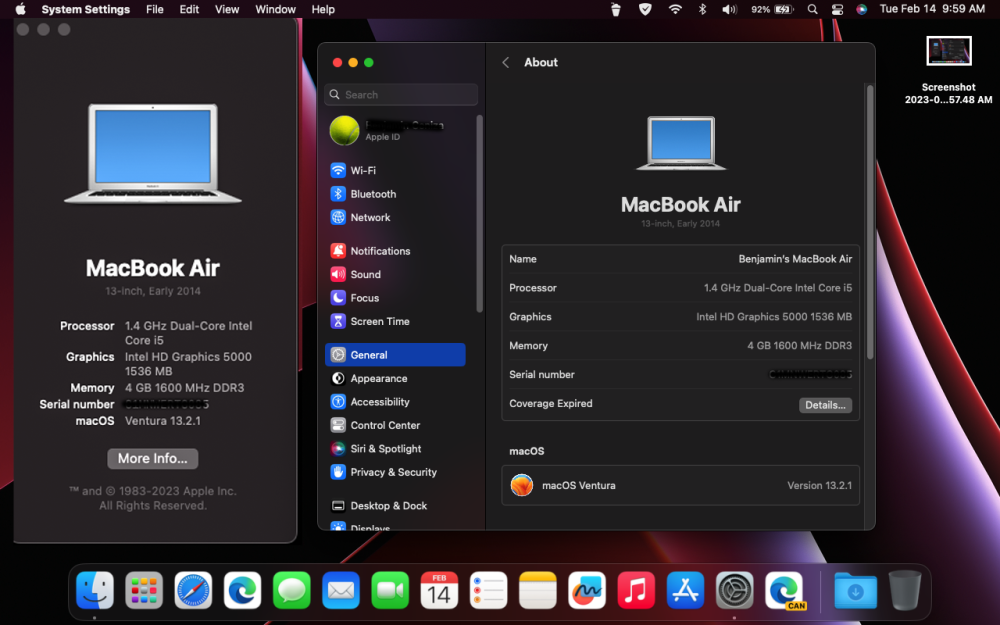This screenshot has height=625, width=1000.
Task: Click the shield icon in menu bar
Action: coord(645,10)
